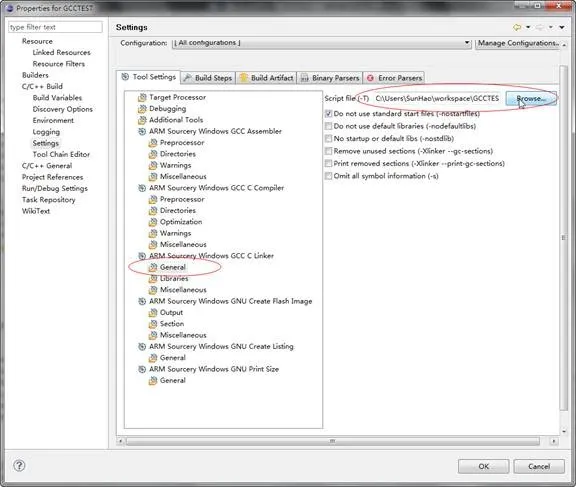Select Optimization icon under C Compiler

153,222
